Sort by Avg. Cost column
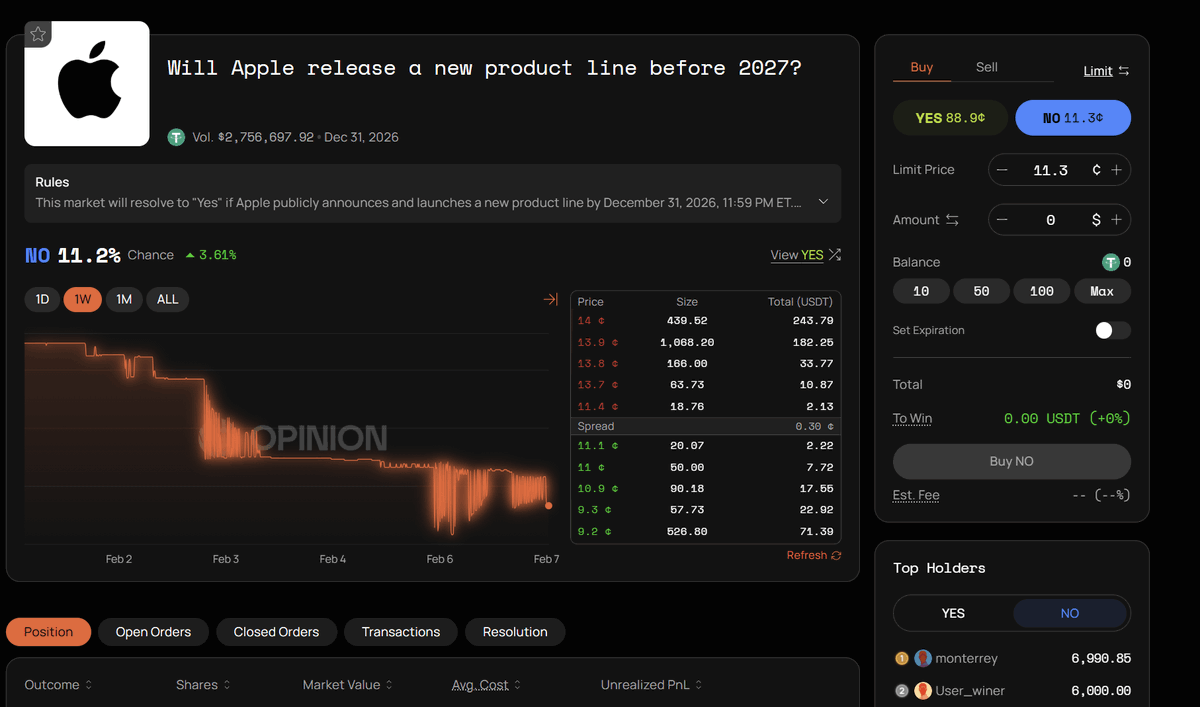 click(x=486, y=685)
